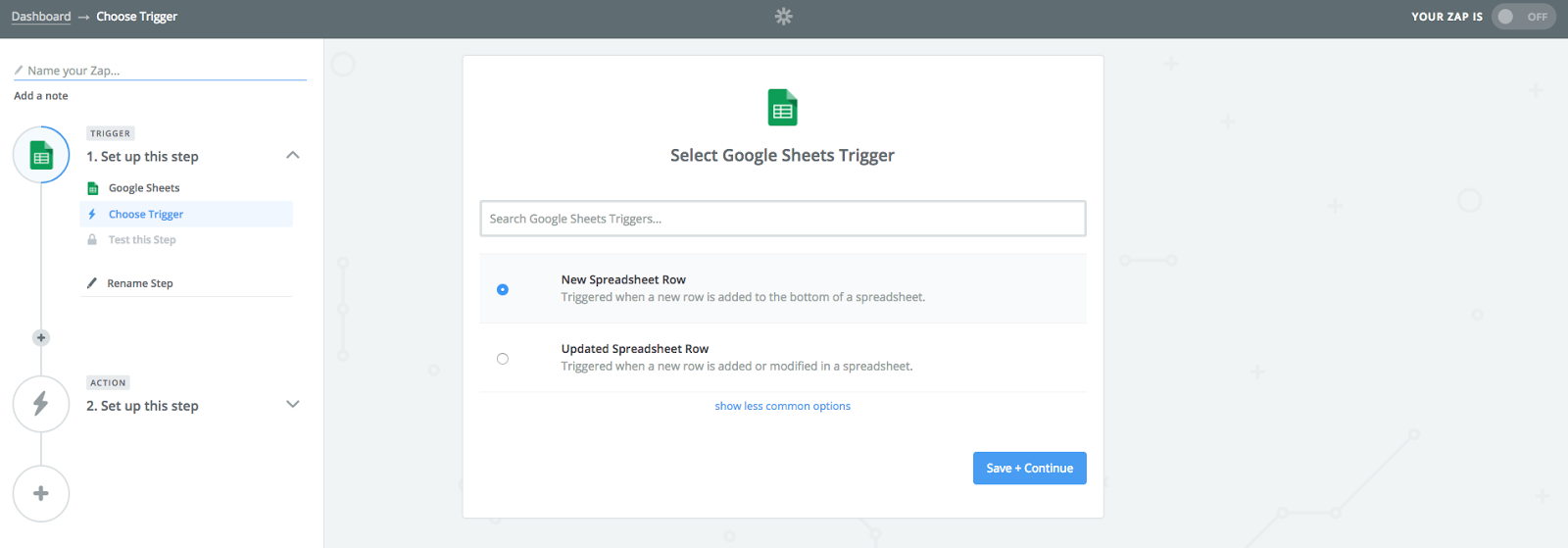
Task: Click the small Google Sheets icon in step list
Action: [93, 188]
